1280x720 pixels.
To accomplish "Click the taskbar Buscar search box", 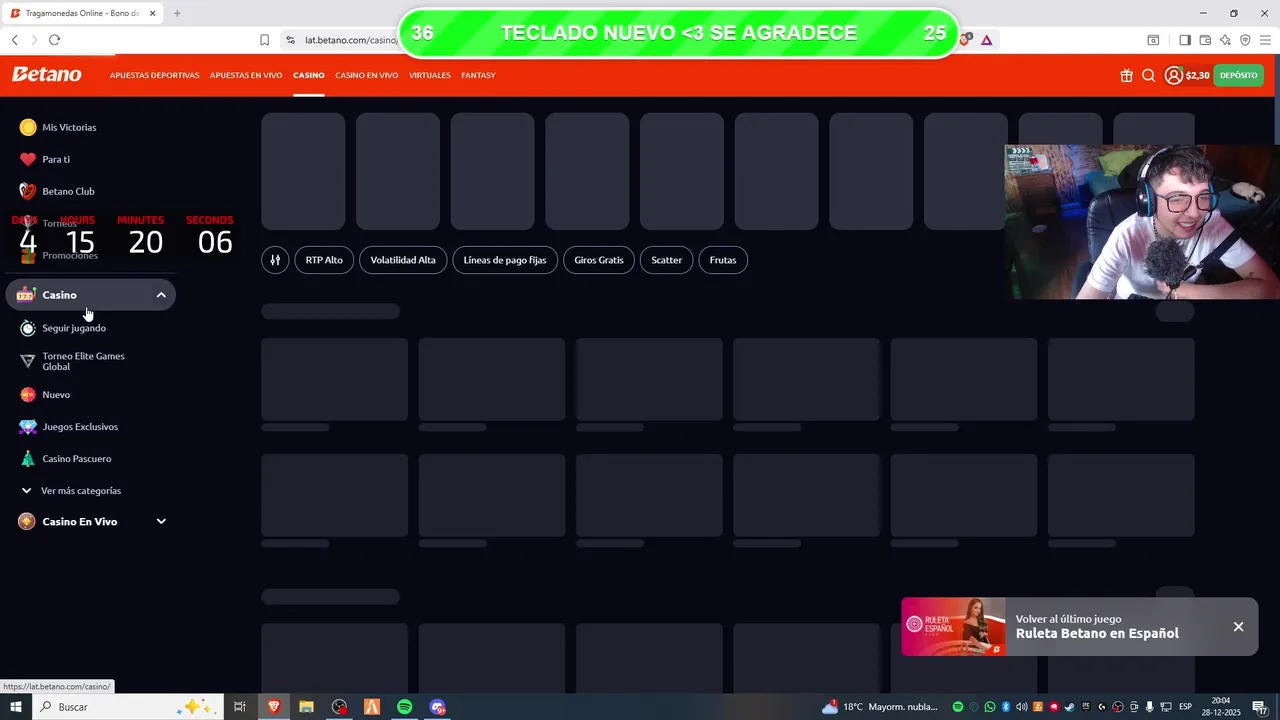I will (x=127, y=706).
